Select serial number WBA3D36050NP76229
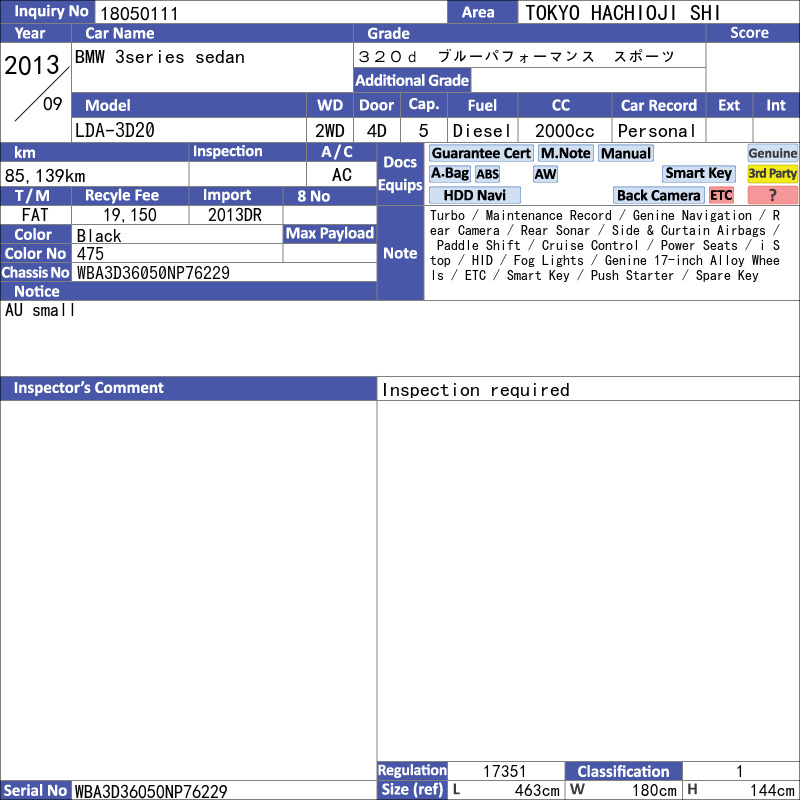Viewport: 800px width, 800px height. 151,791
